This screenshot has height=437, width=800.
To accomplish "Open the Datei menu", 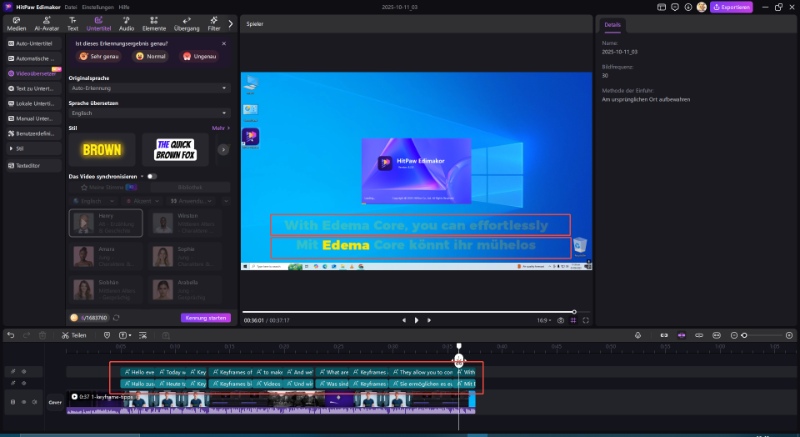I will (70, 7).
